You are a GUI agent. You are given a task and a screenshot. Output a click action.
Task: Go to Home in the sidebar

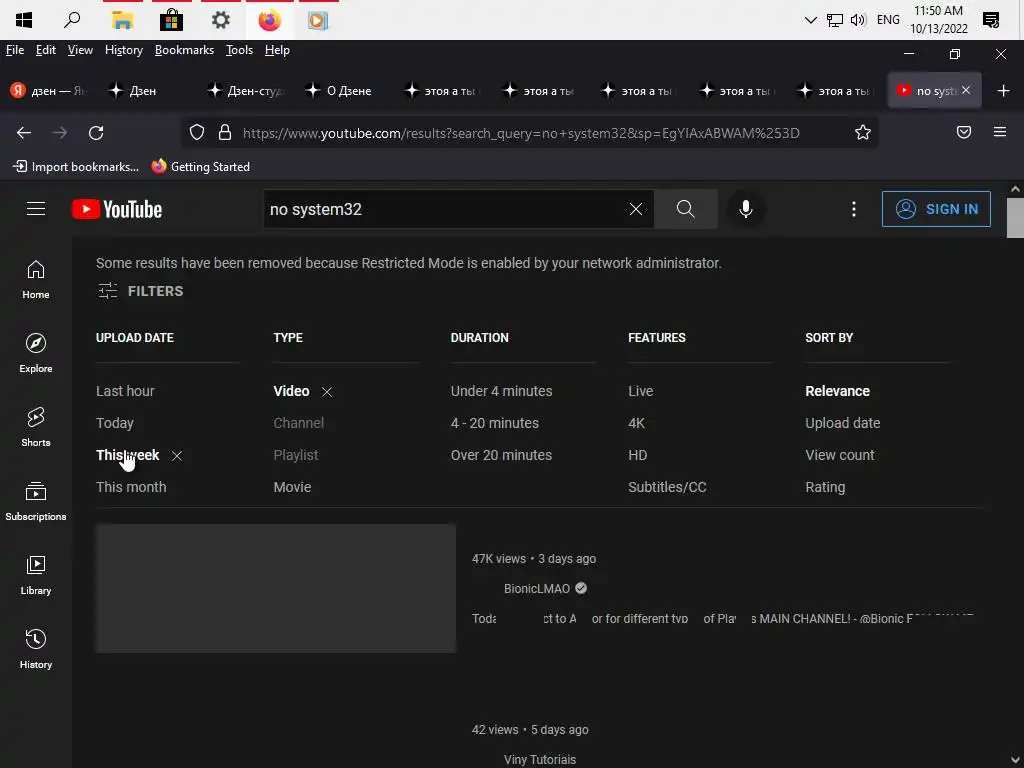36,280
